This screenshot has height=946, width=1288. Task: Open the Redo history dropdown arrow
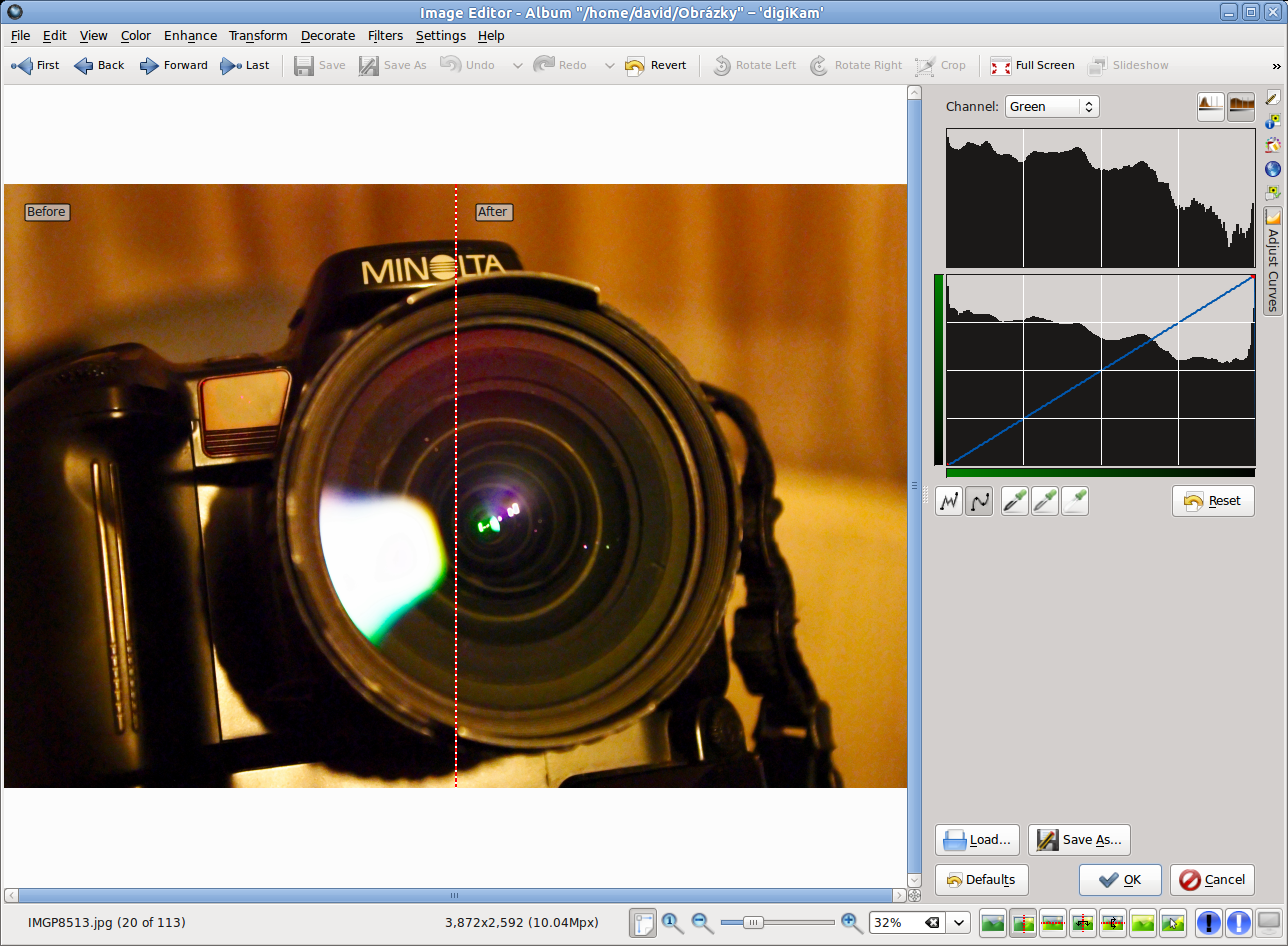[609, 66]
